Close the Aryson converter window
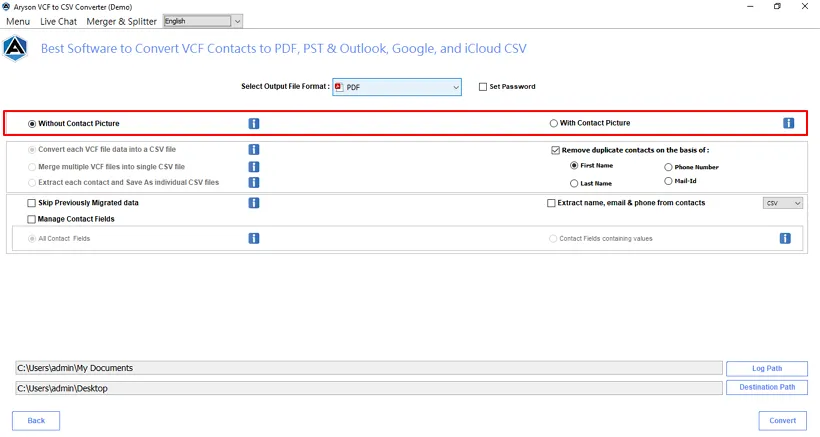Screen dimensions: 820x437 pos(805,7)
